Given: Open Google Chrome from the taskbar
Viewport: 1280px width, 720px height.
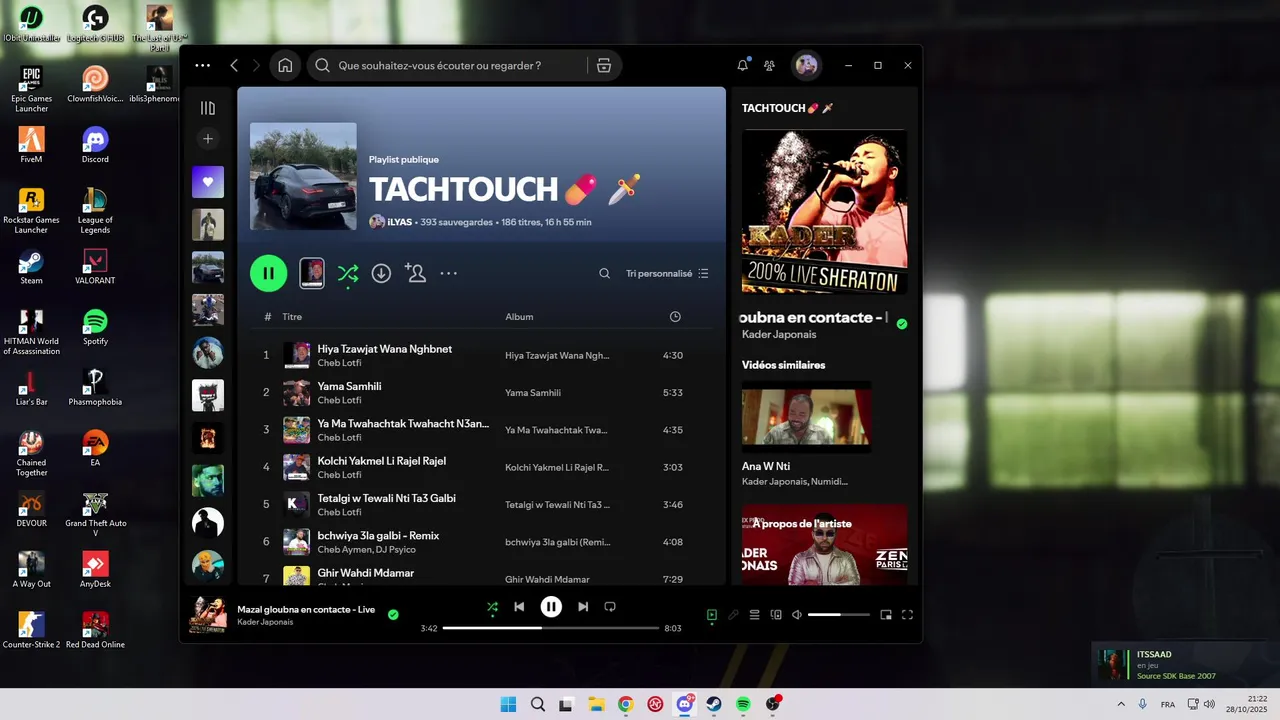Looking at the screenshot, I should click(x=625, y=704).
